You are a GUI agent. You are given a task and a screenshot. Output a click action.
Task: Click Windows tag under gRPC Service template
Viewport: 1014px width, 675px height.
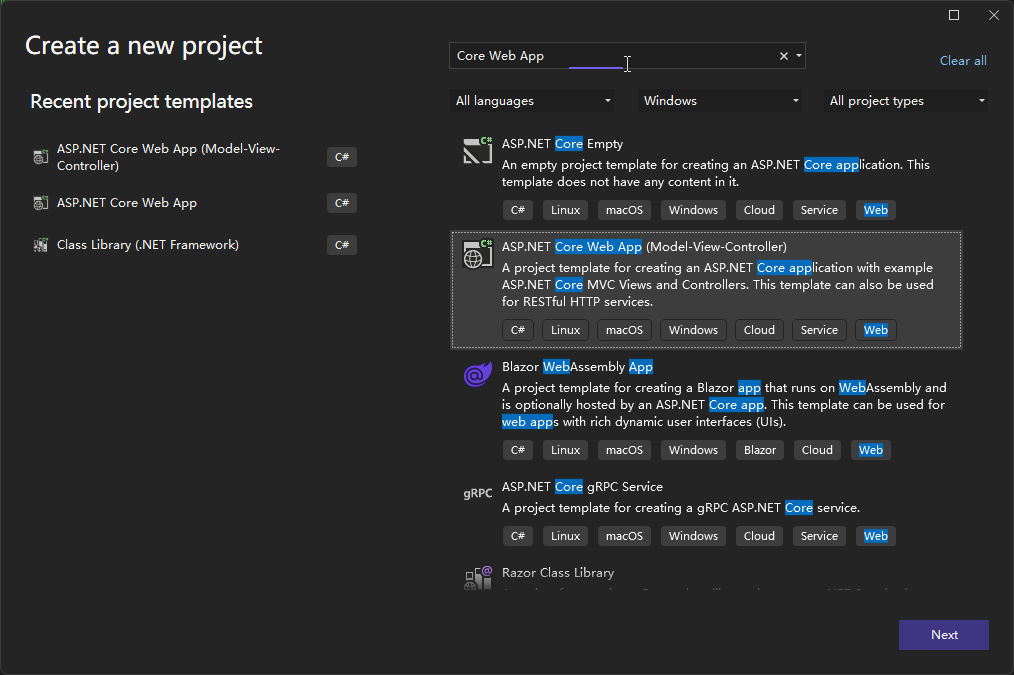[x=693, y=536]
